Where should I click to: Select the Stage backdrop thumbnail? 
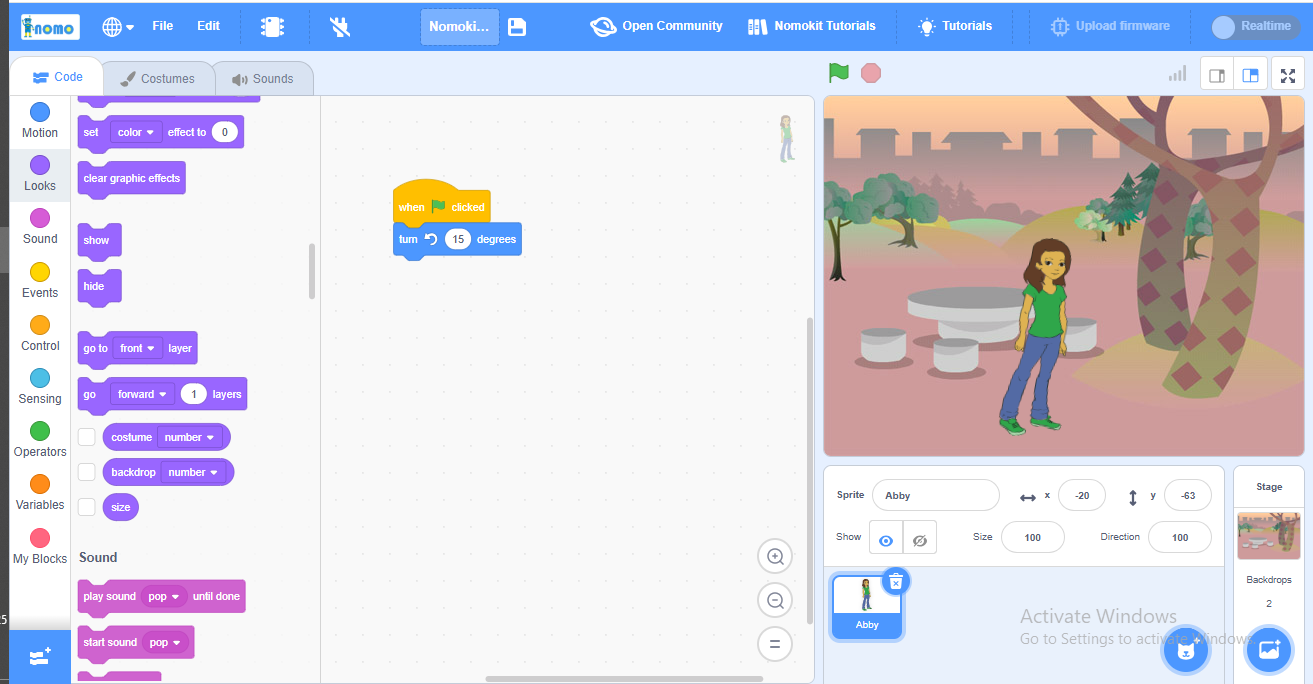(x=1269, y=536)
